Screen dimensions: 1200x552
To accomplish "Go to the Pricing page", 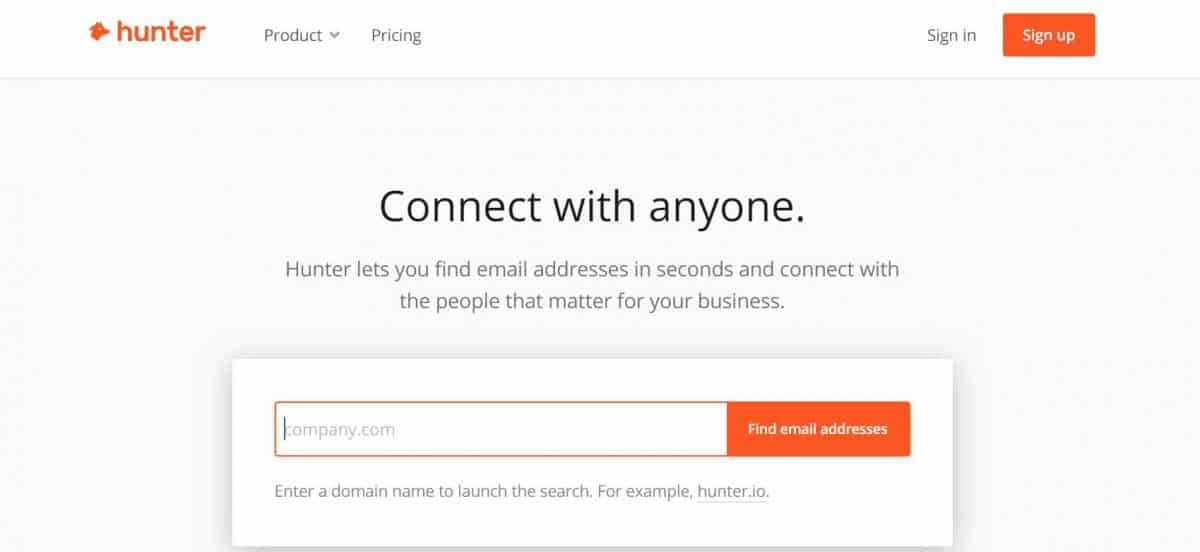I will 396,35.
